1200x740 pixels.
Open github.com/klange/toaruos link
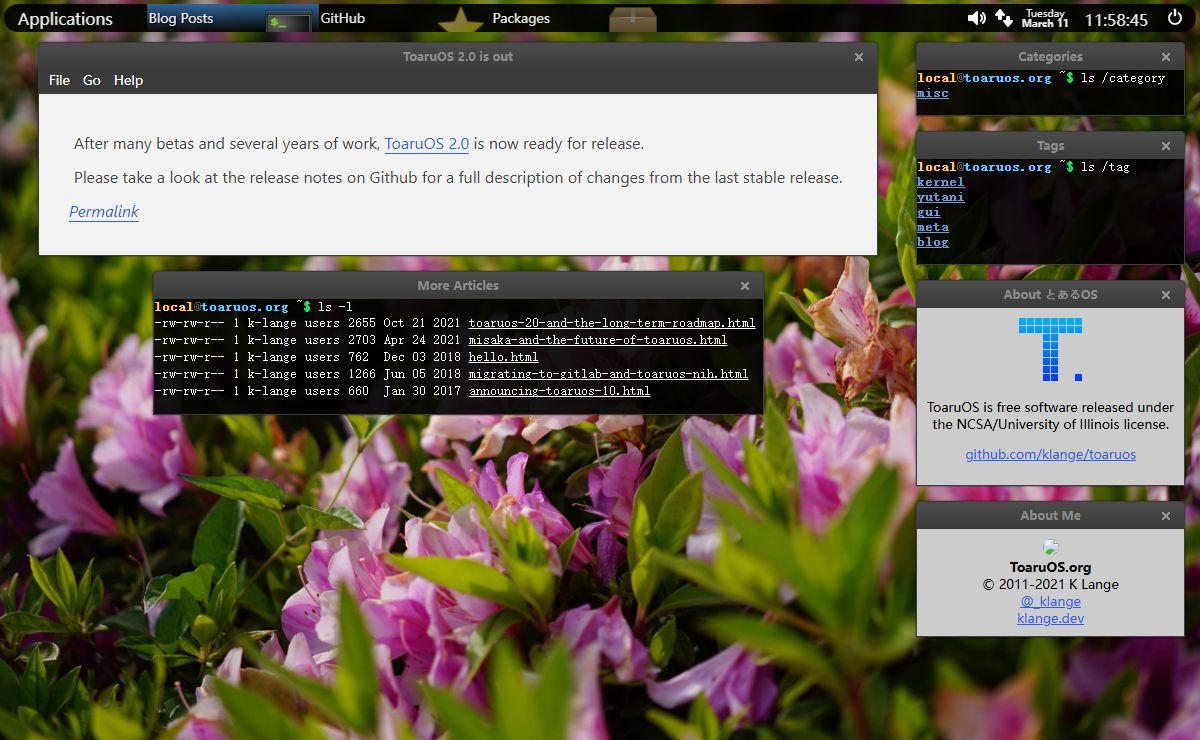1050,454
